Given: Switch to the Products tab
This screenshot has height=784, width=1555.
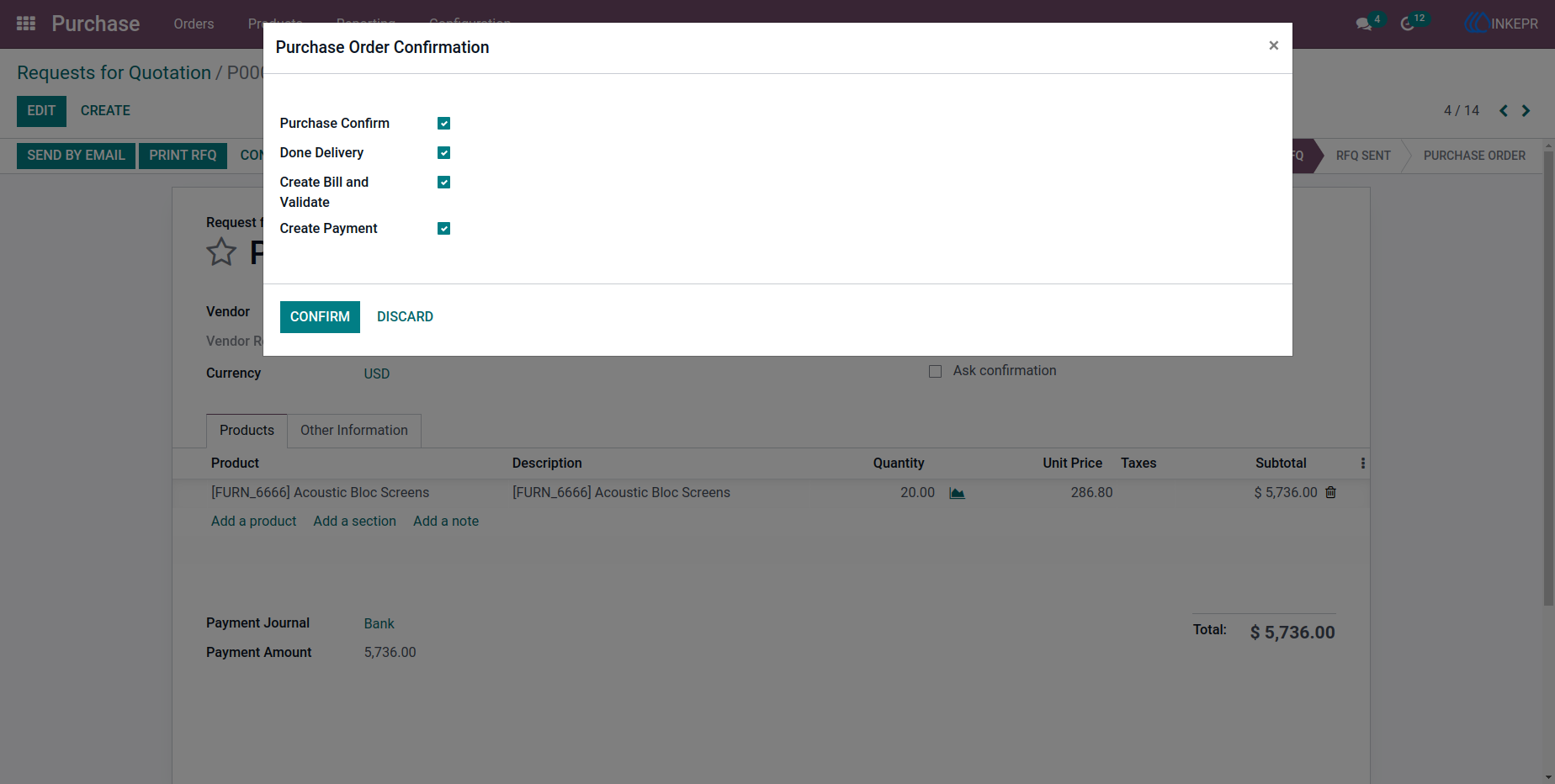Looking at the screenshot, I should 247,431.
